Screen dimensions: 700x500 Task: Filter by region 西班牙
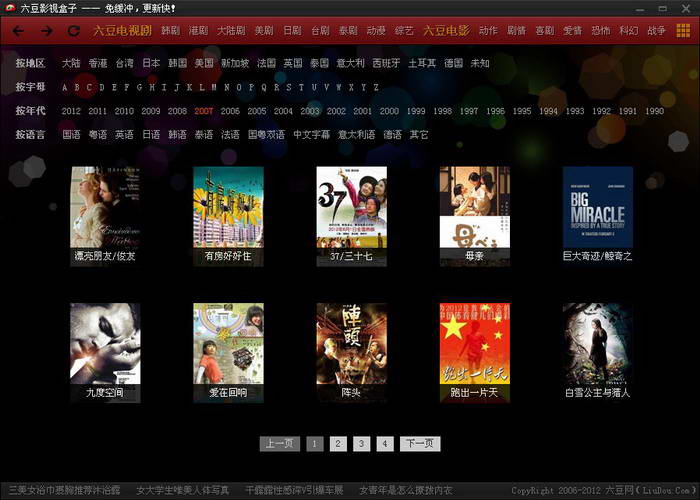point(386,63)
